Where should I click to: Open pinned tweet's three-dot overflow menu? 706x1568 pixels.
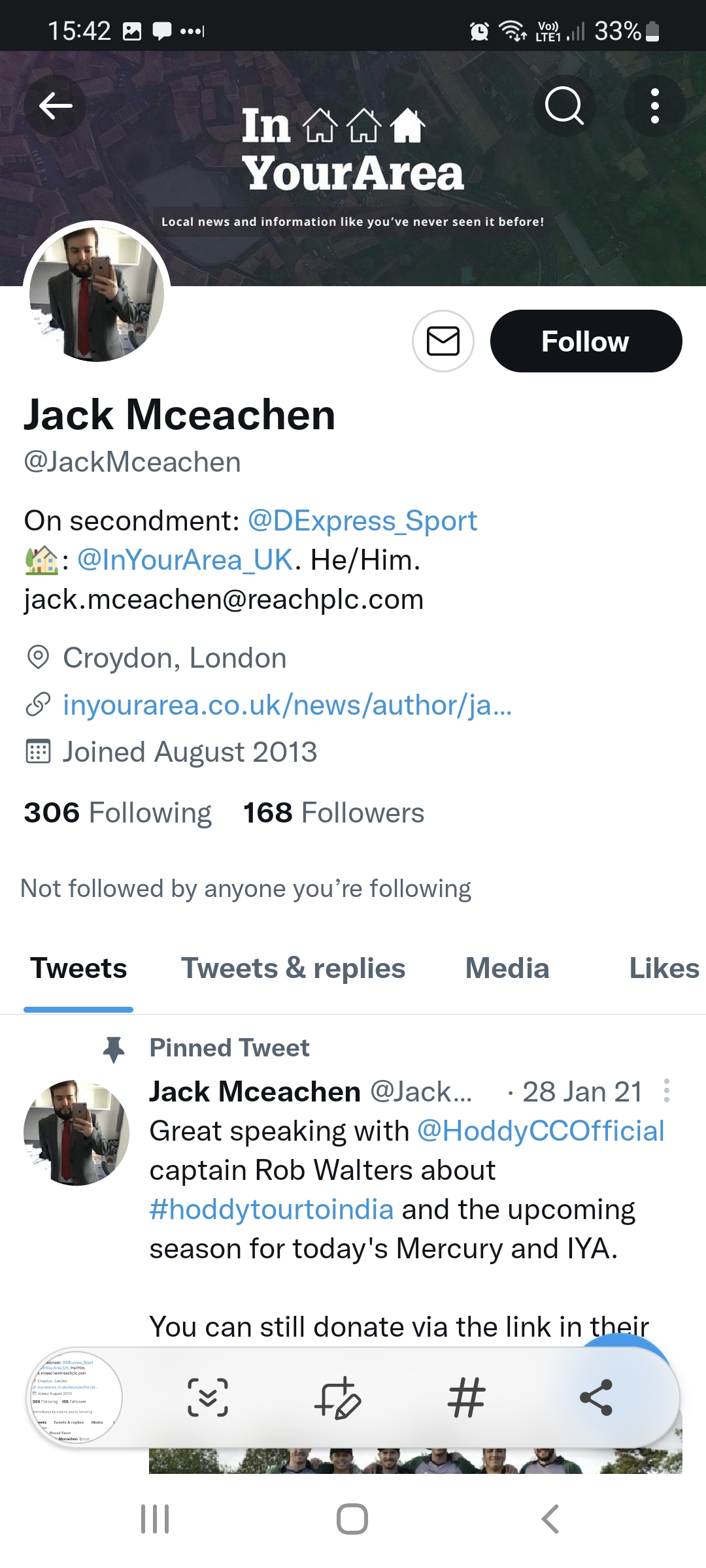pos(666,1091)
